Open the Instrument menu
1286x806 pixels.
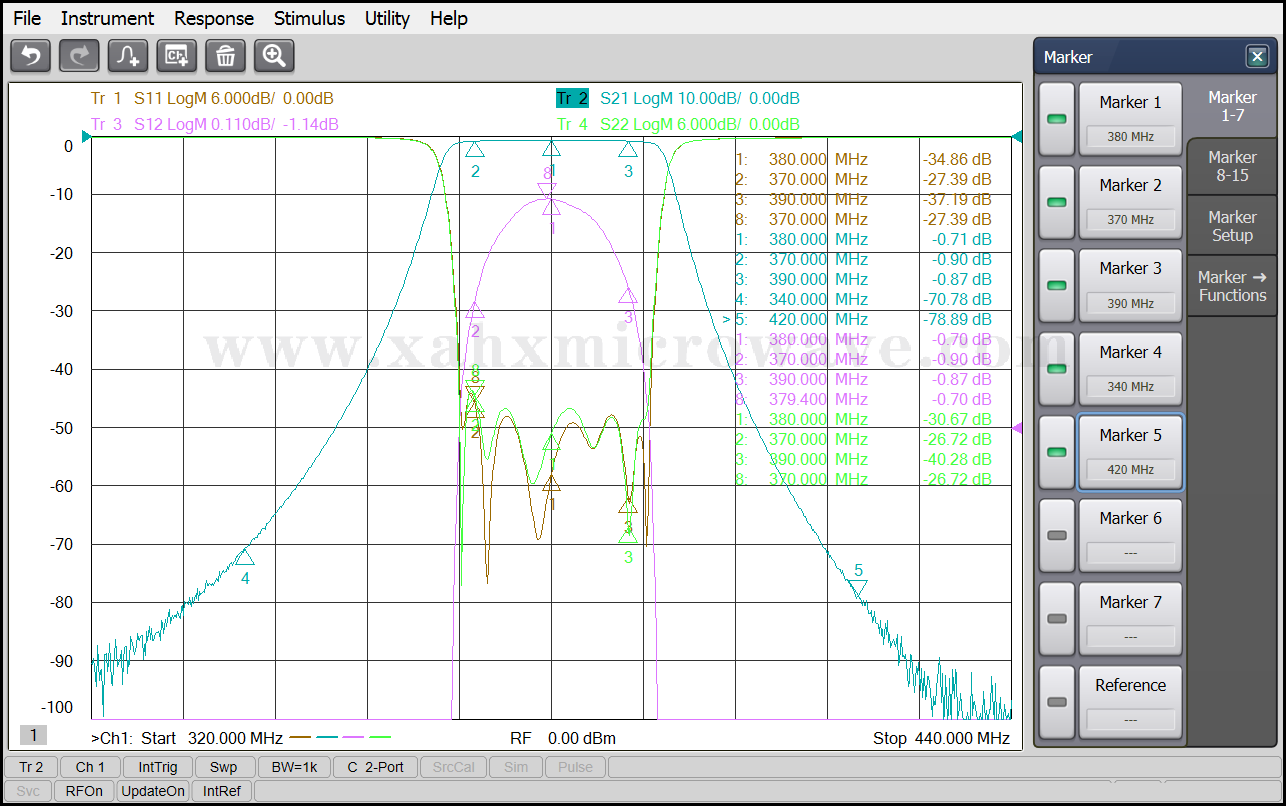tap(107, 18)
